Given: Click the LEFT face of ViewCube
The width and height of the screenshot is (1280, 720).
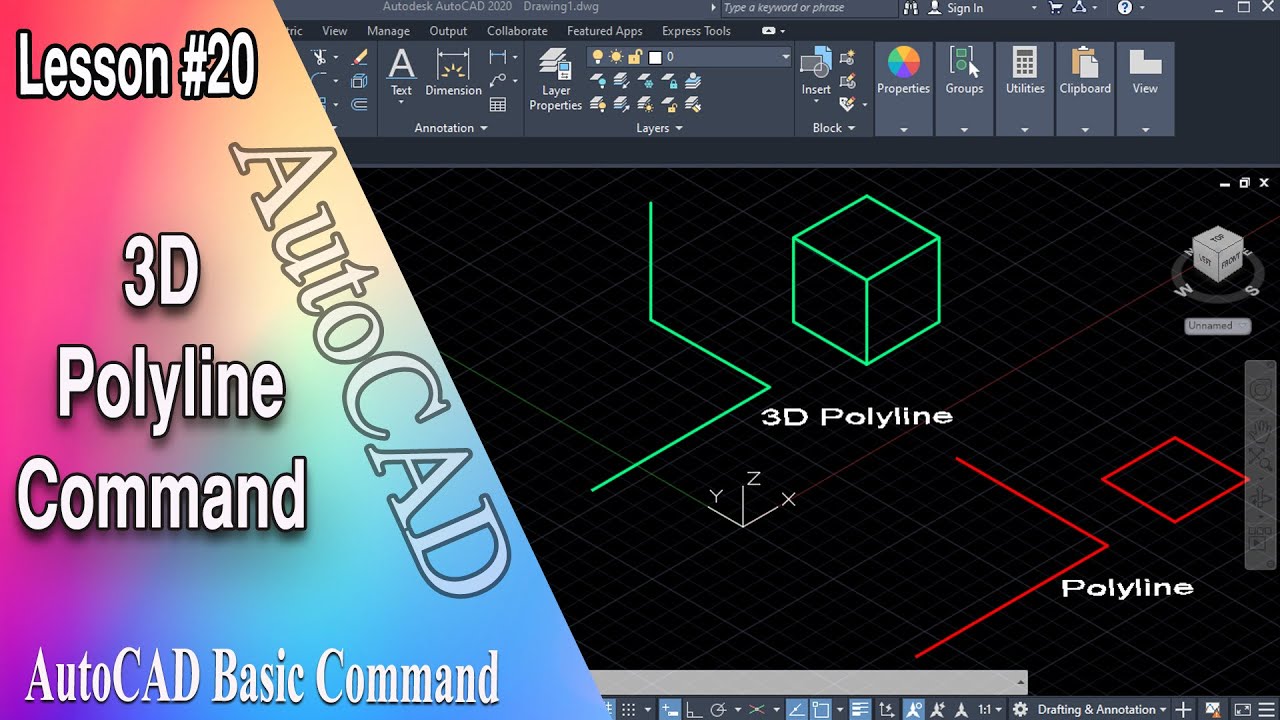Looking at the screenshot, I should (x=1205, y=258).
